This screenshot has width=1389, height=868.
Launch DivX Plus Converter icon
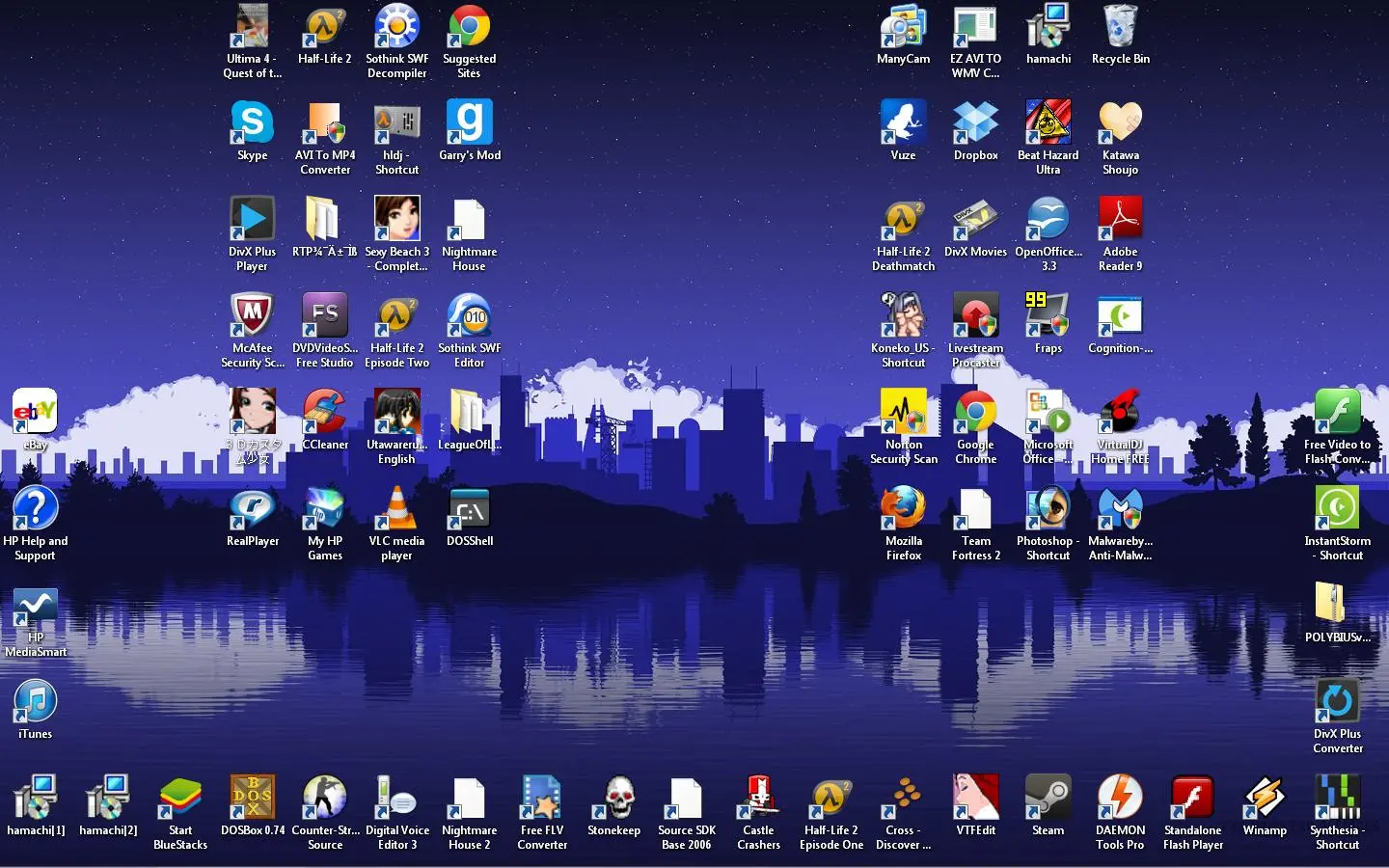point(1338,701)
